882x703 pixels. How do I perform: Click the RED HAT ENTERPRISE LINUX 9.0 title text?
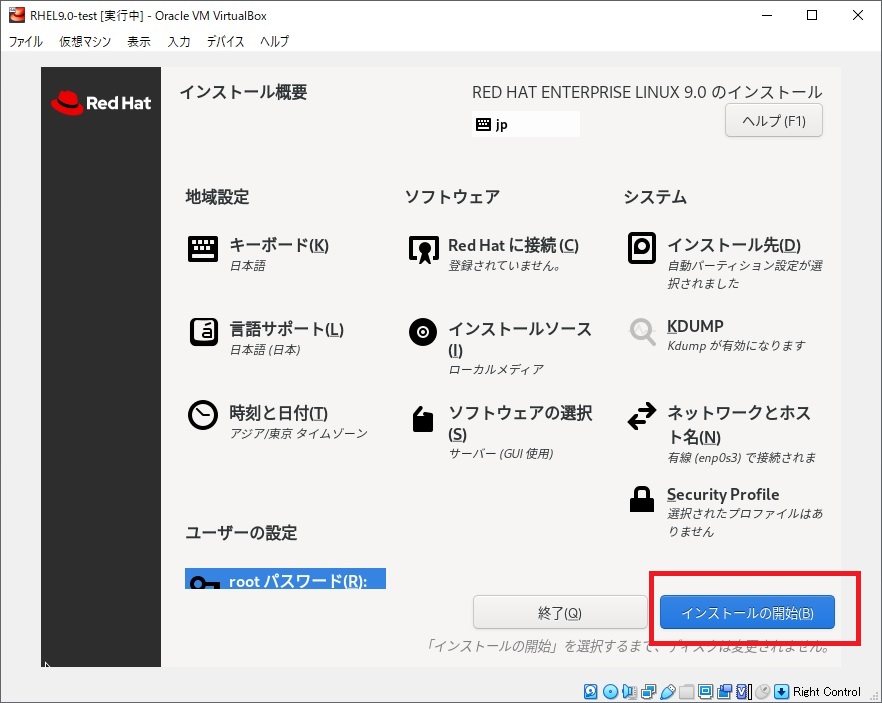(x=647, y=92)
